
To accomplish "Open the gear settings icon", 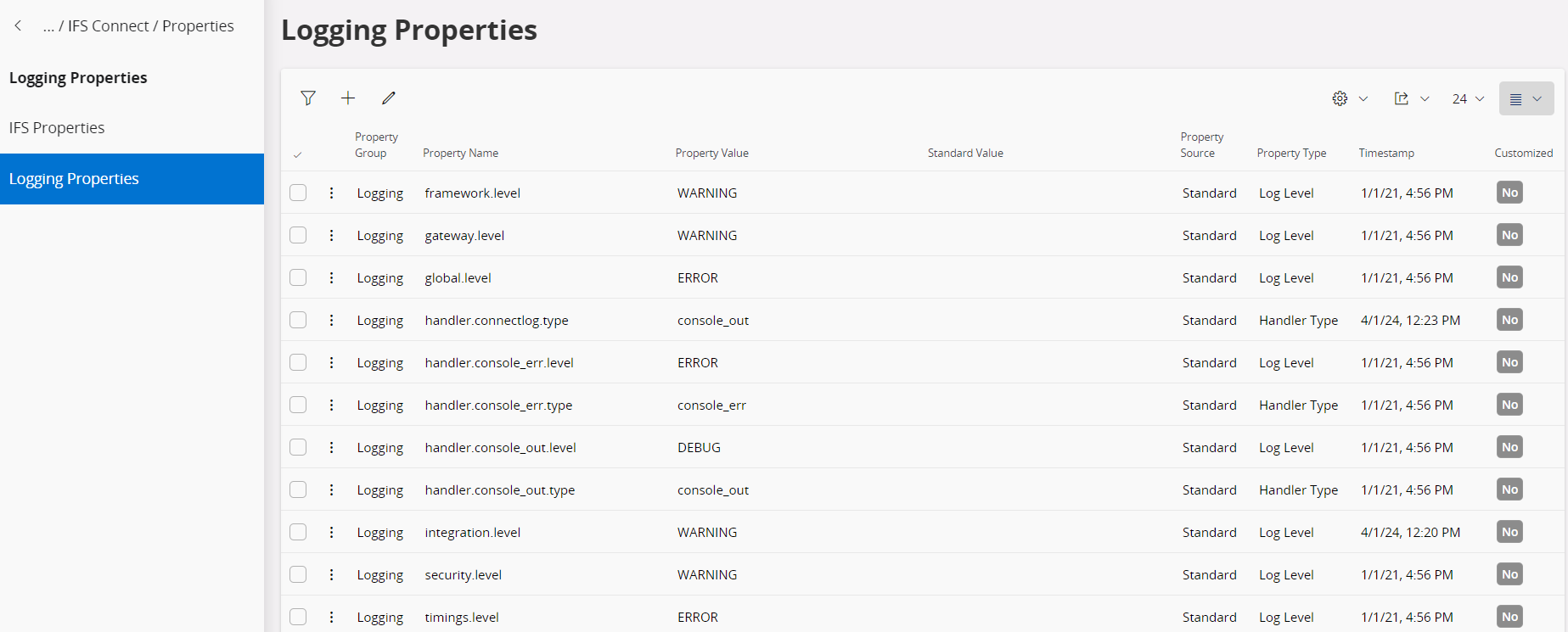I will [1340, 98].
